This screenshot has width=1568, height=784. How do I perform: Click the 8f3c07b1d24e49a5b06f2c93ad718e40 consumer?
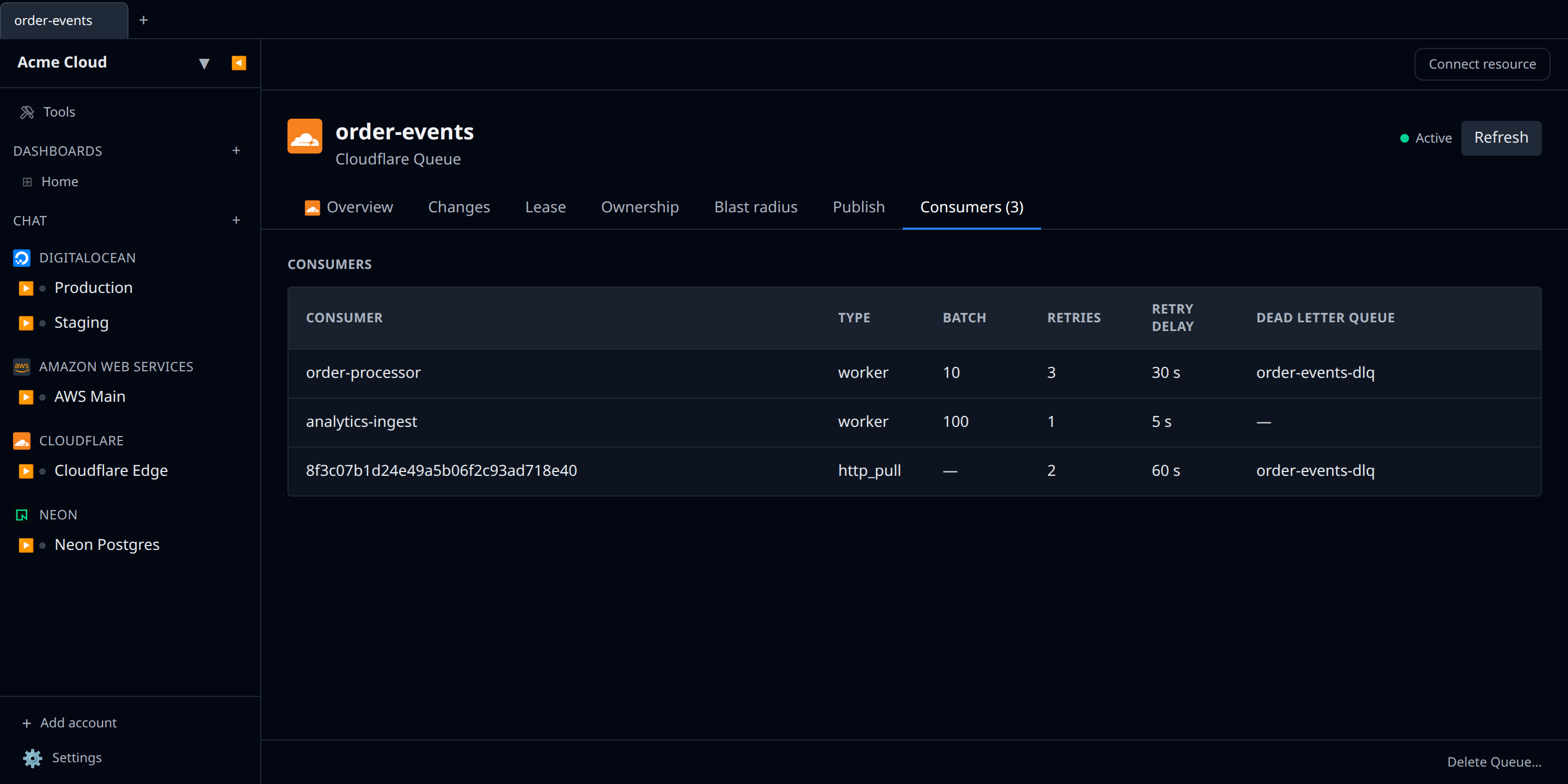click(x=442, y=470)
